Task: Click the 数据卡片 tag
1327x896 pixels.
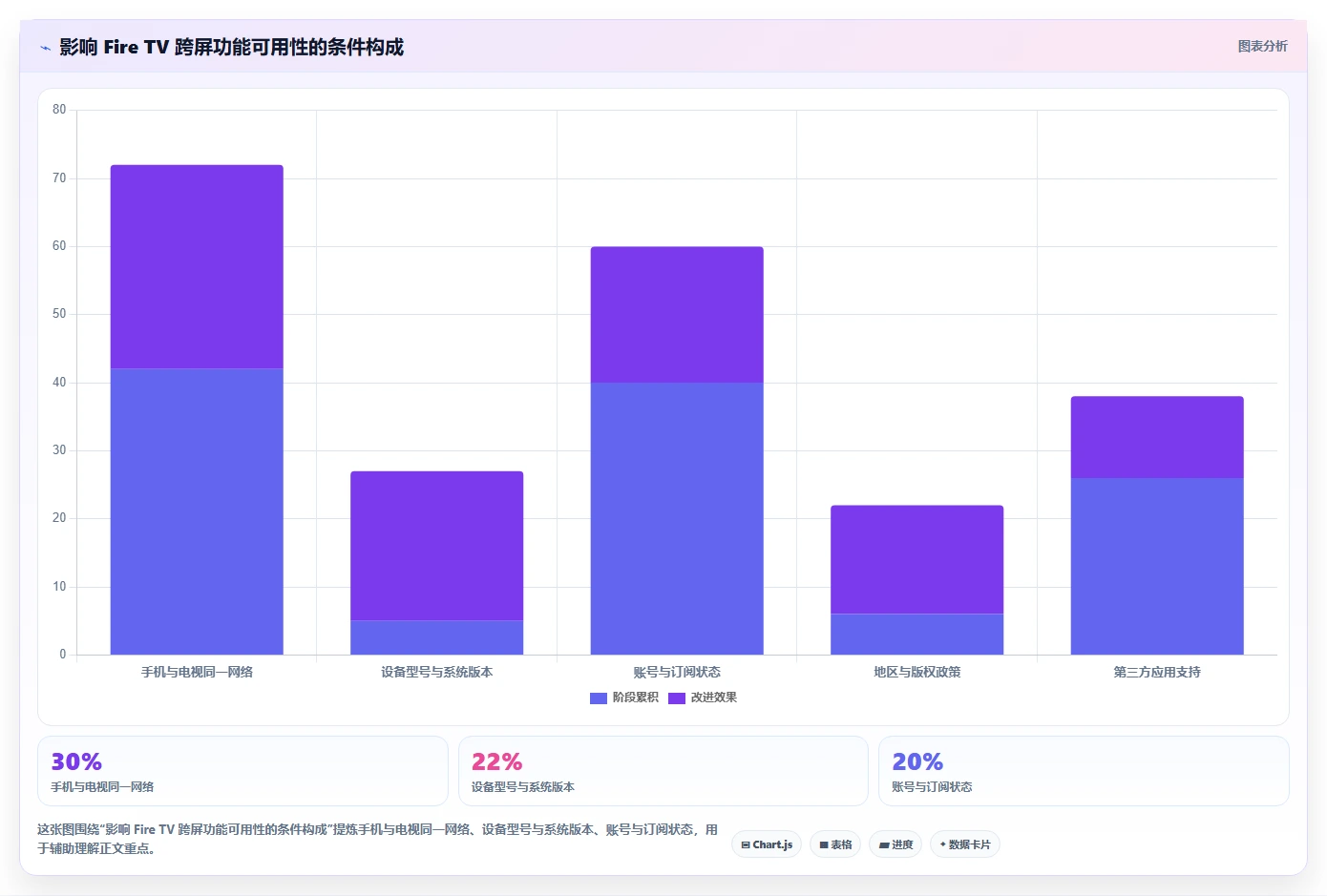Action: (965, 844)
